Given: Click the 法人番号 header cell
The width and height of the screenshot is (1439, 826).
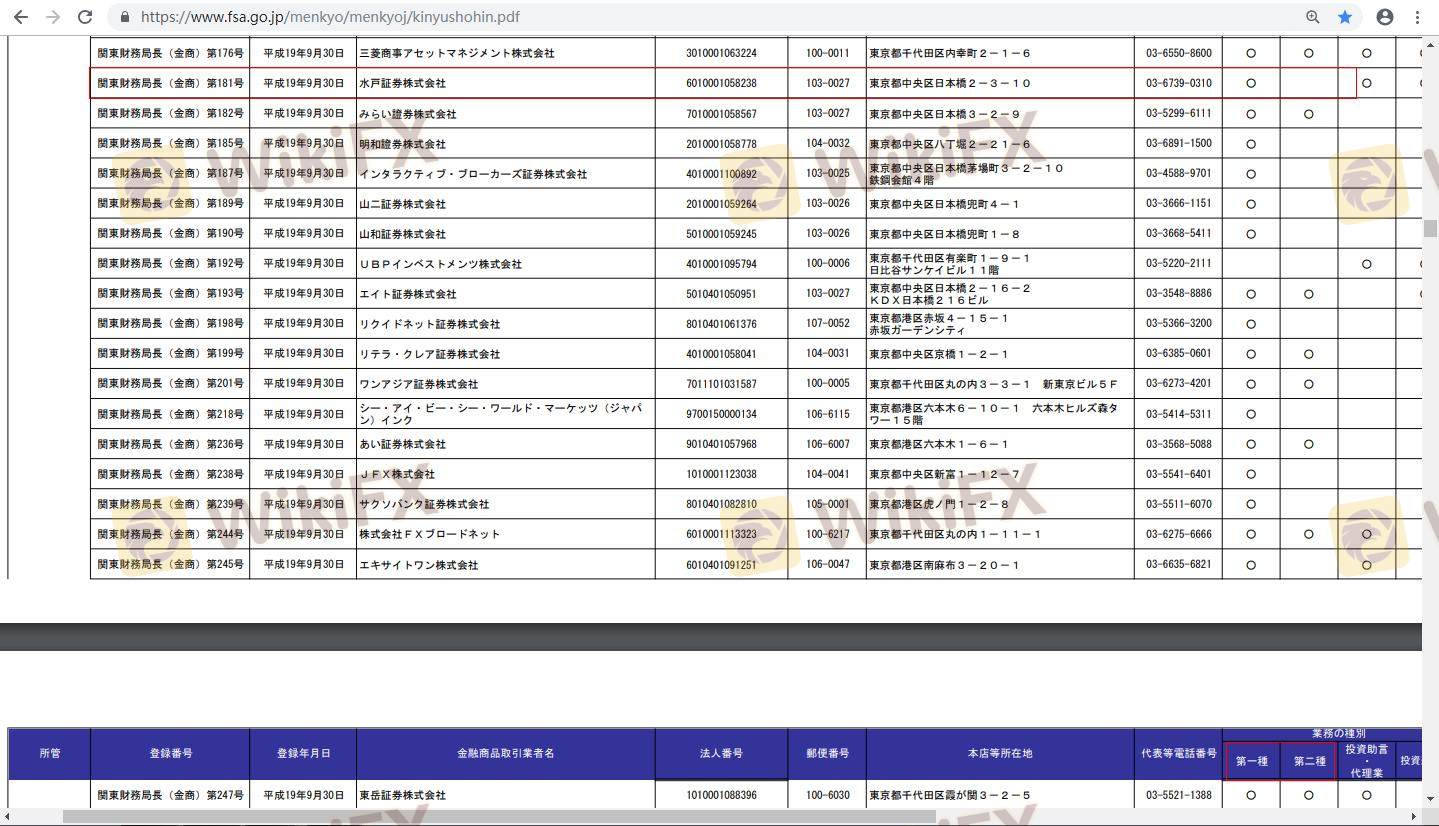Looking at the screenshot, I should click(x=721, y=754).
